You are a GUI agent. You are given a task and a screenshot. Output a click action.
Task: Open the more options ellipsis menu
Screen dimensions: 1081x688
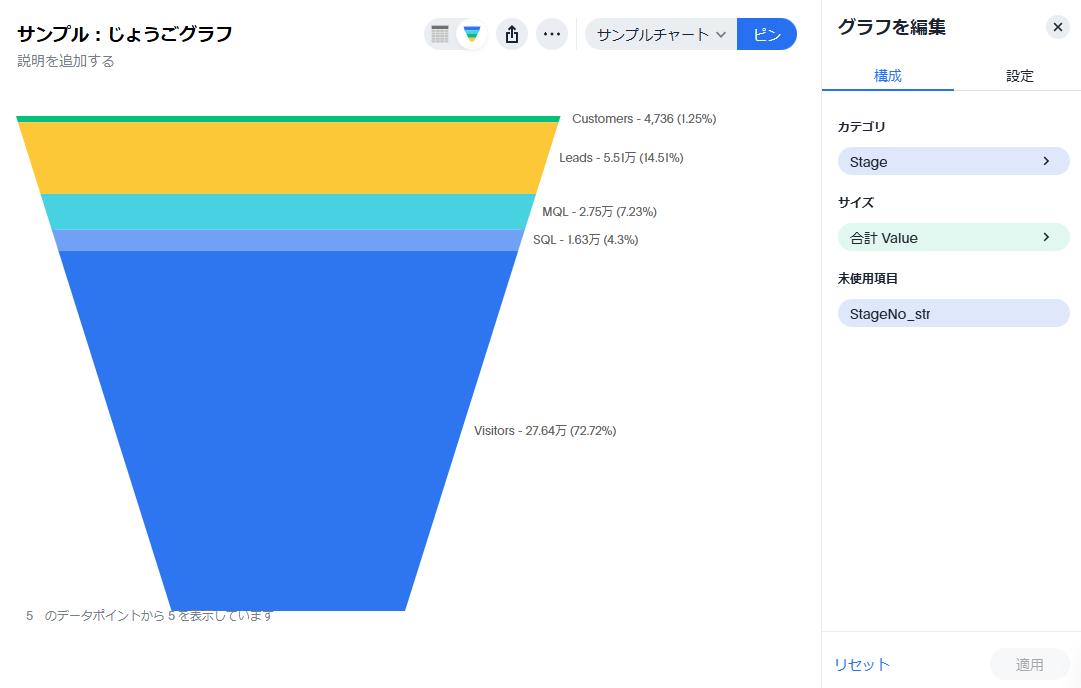[x=552, y=34]
